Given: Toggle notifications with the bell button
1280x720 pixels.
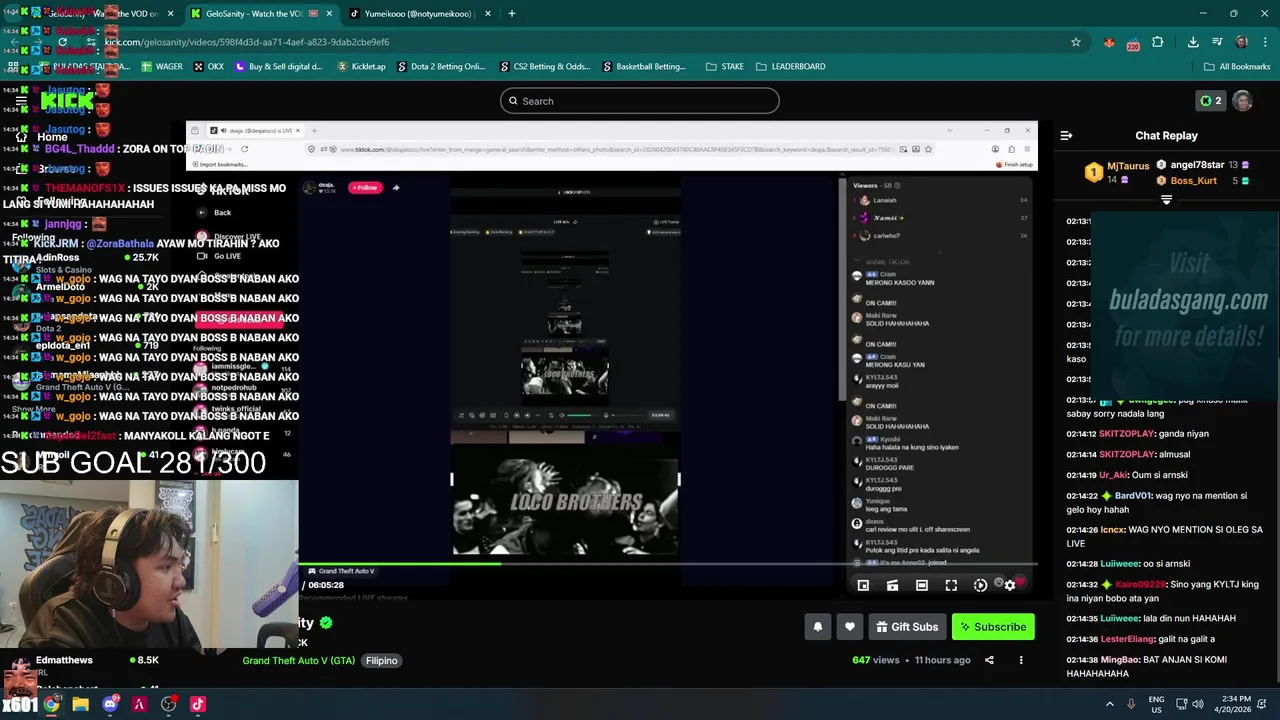Looking at the screenshot, I should click(817, 627).
